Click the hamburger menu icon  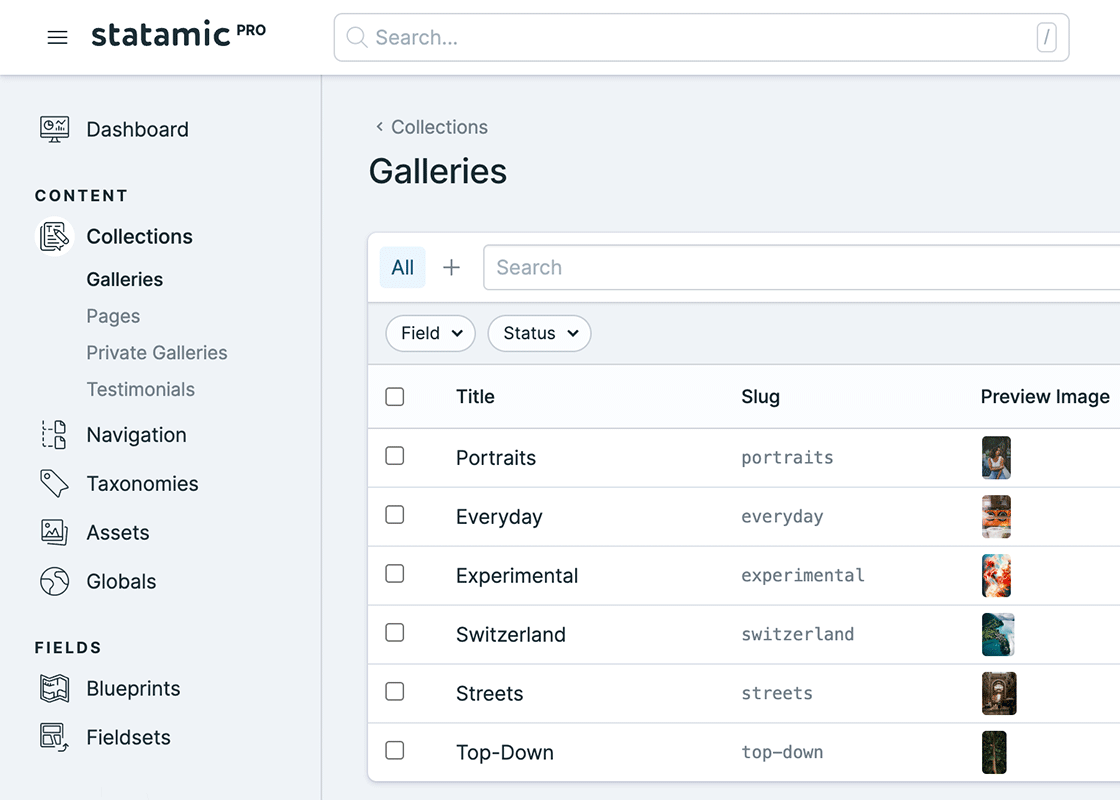coord(57,37)
